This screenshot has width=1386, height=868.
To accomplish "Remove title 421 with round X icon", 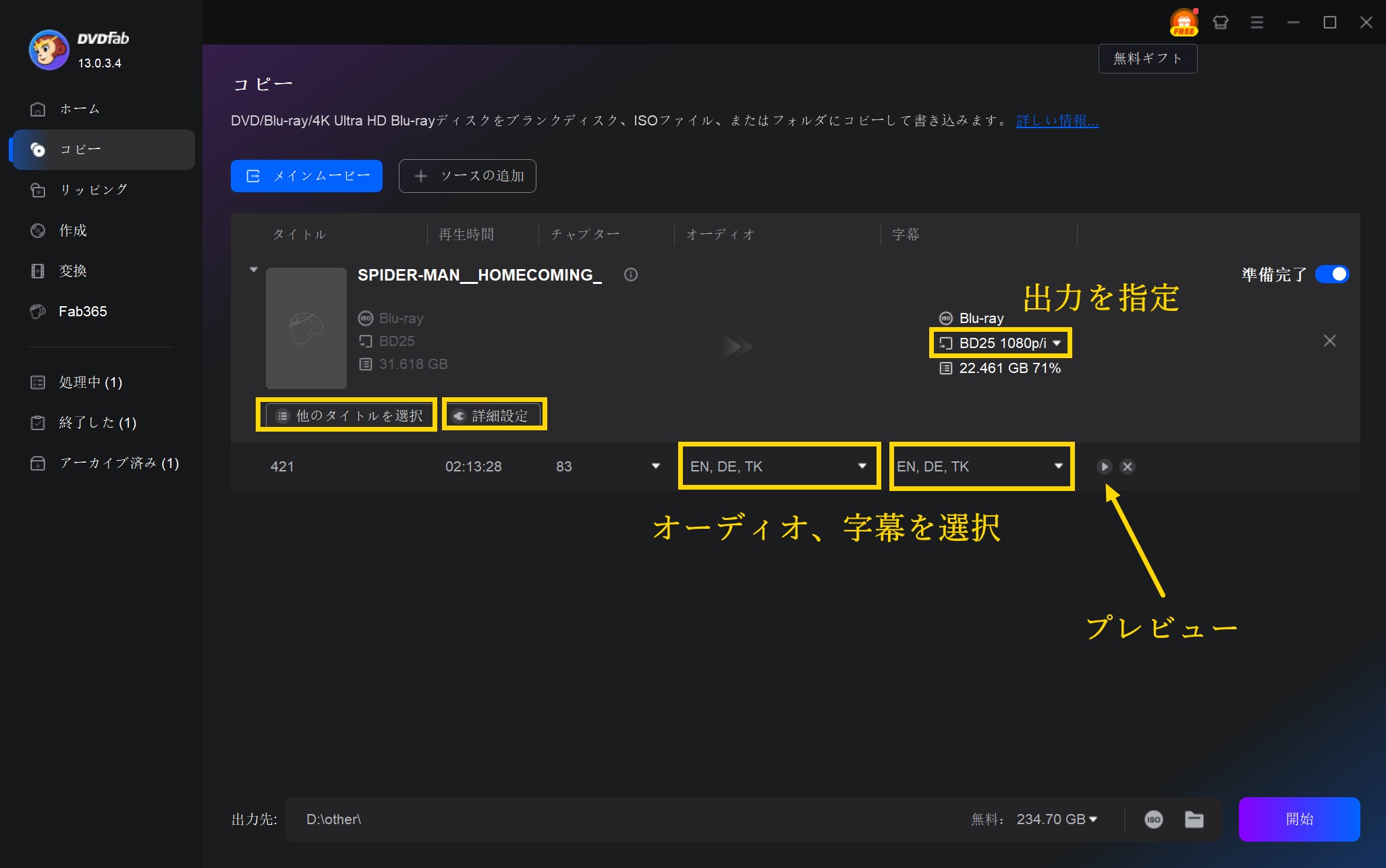I will pyautogui.click(x=1128, y=467).
